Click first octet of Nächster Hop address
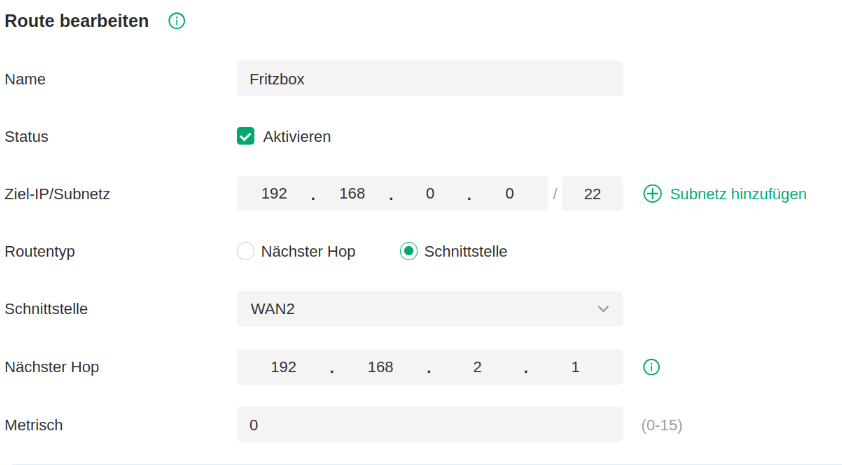842x465 pixels. (284, 367)
